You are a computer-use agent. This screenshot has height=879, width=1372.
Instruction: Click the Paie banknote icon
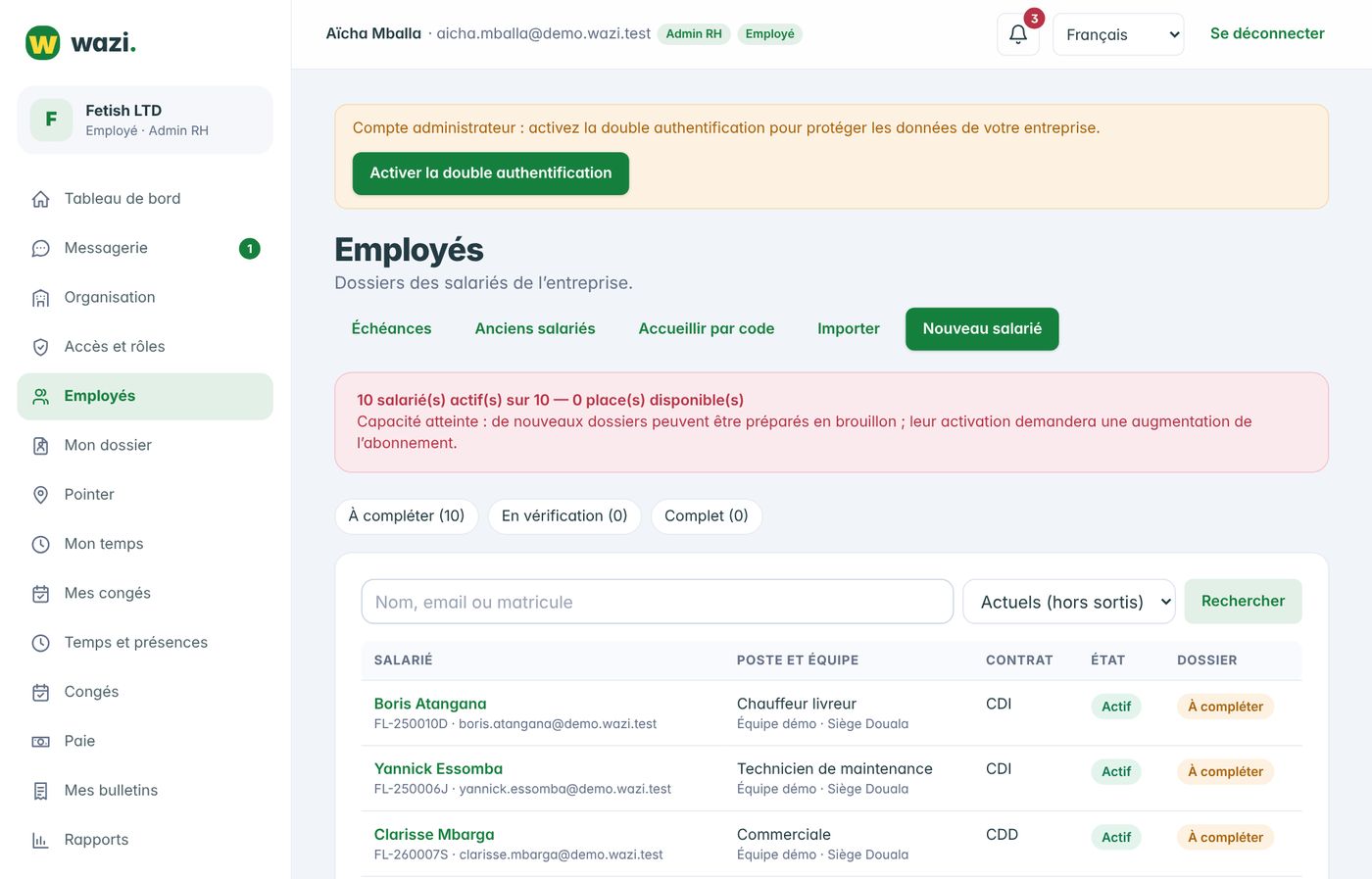[x=40, y=742]
